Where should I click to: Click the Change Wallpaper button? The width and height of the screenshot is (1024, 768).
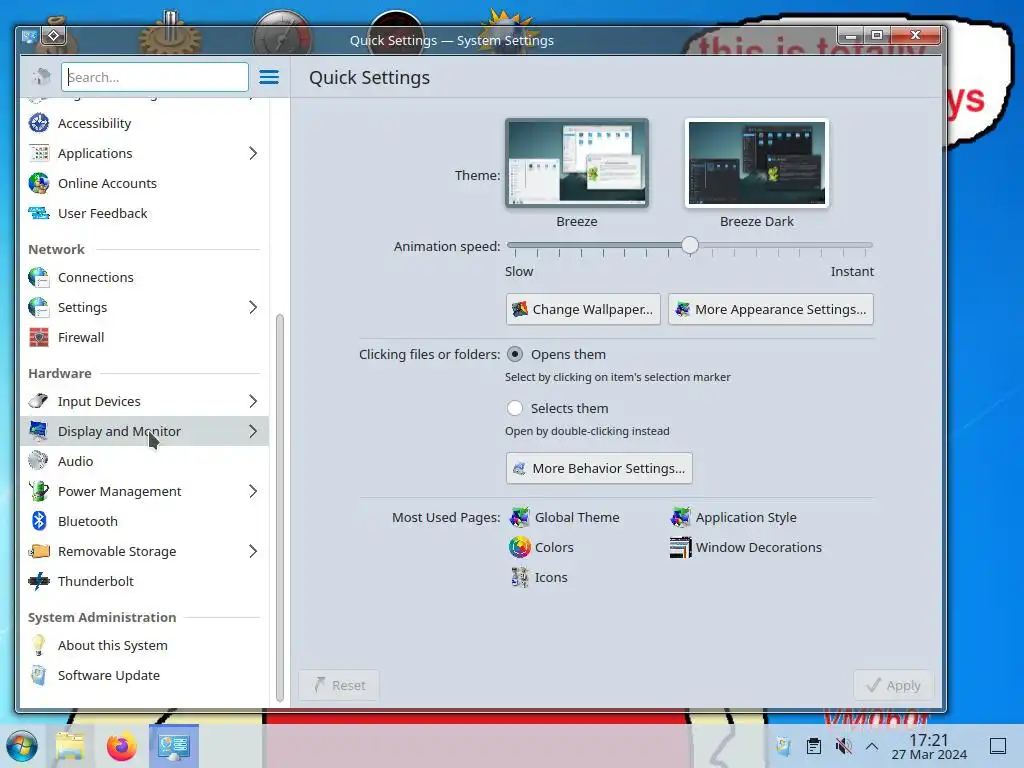click(x=583, y=309)
